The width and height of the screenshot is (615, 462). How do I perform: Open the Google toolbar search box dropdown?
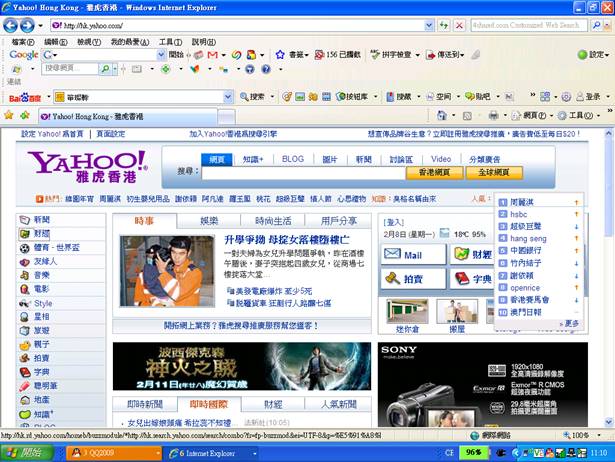coord(161,55)
